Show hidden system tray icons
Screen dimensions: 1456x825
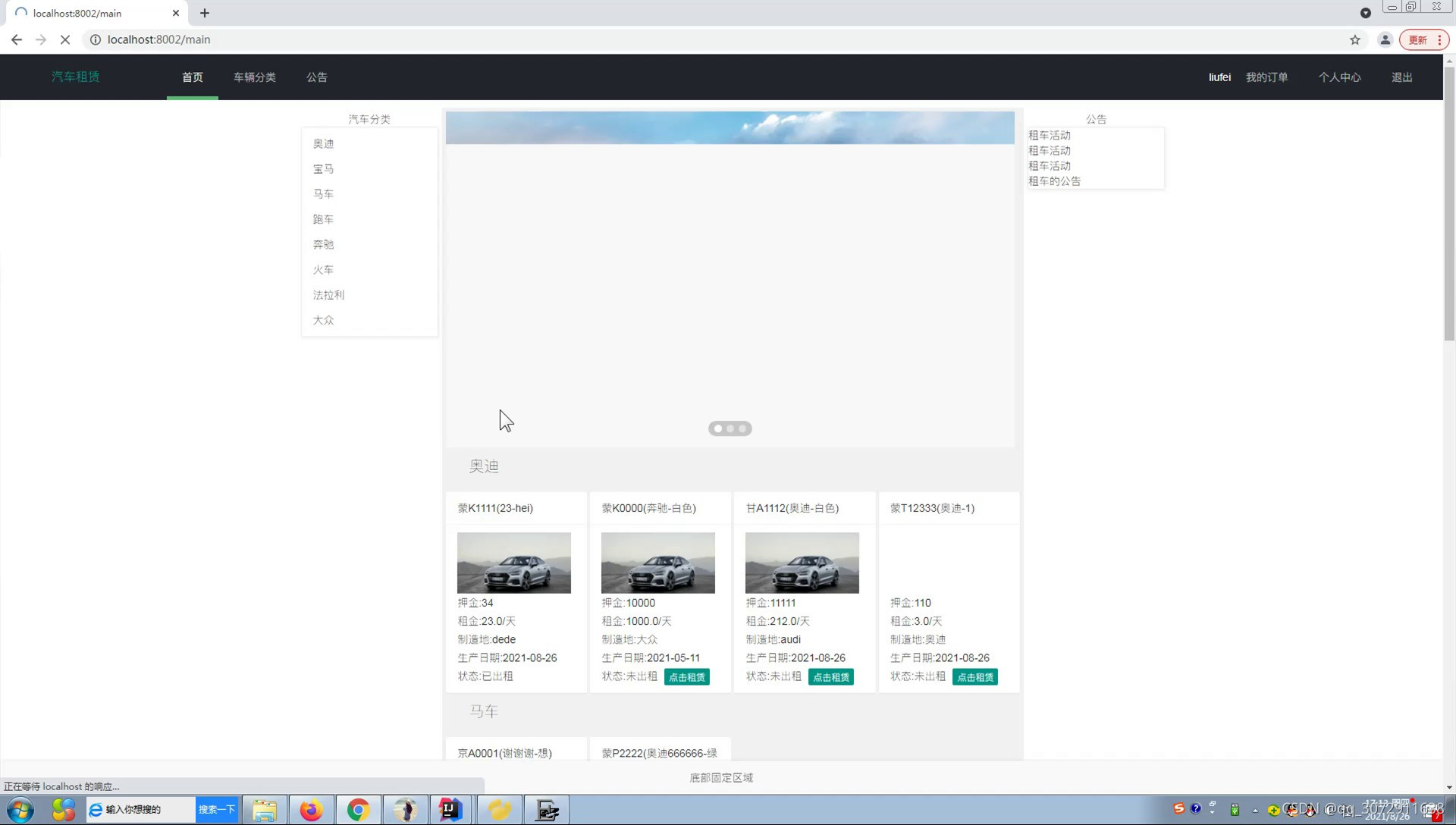[x=1255, y=810]
